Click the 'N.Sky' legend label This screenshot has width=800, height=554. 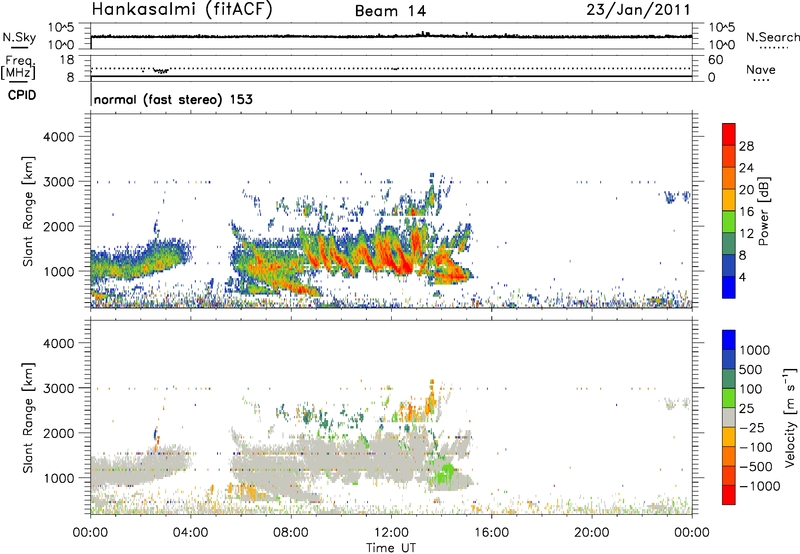[19, 37]
